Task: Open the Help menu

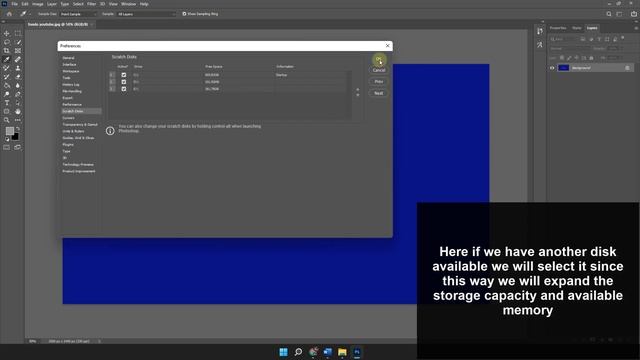Action: (x=144, y=4)
